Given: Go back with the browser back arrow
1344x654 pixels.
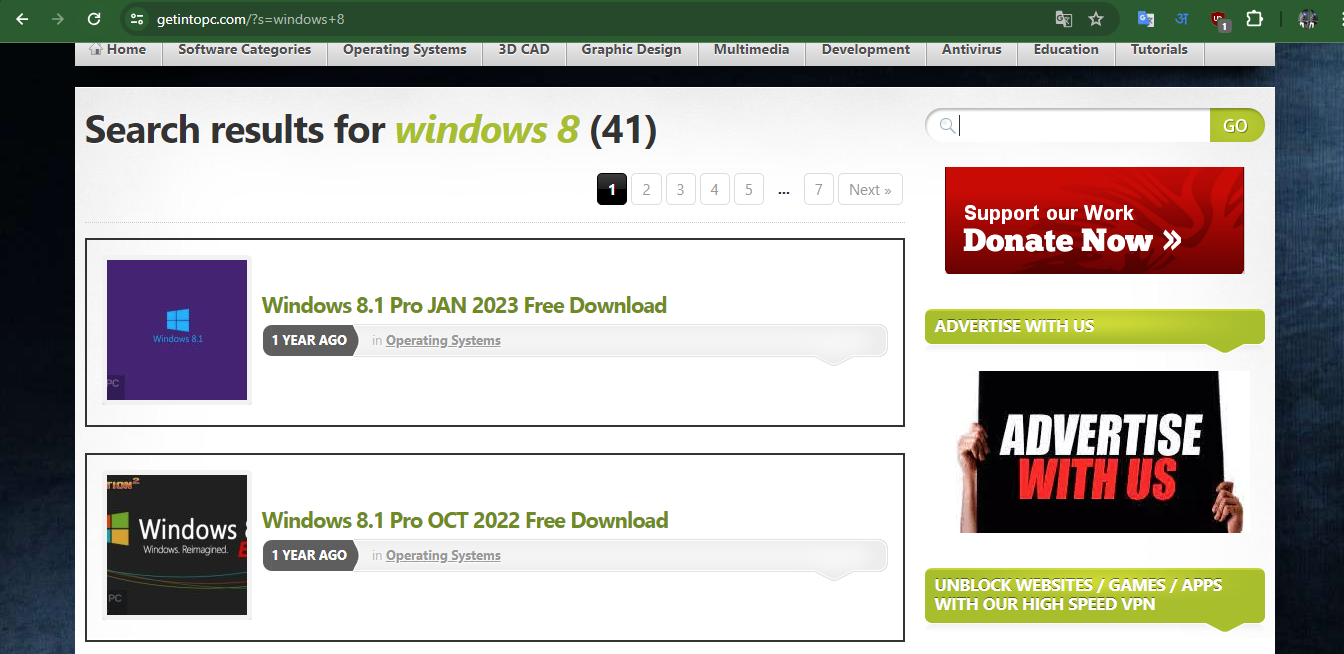Looking at the screenshot, I should (22, 19).
